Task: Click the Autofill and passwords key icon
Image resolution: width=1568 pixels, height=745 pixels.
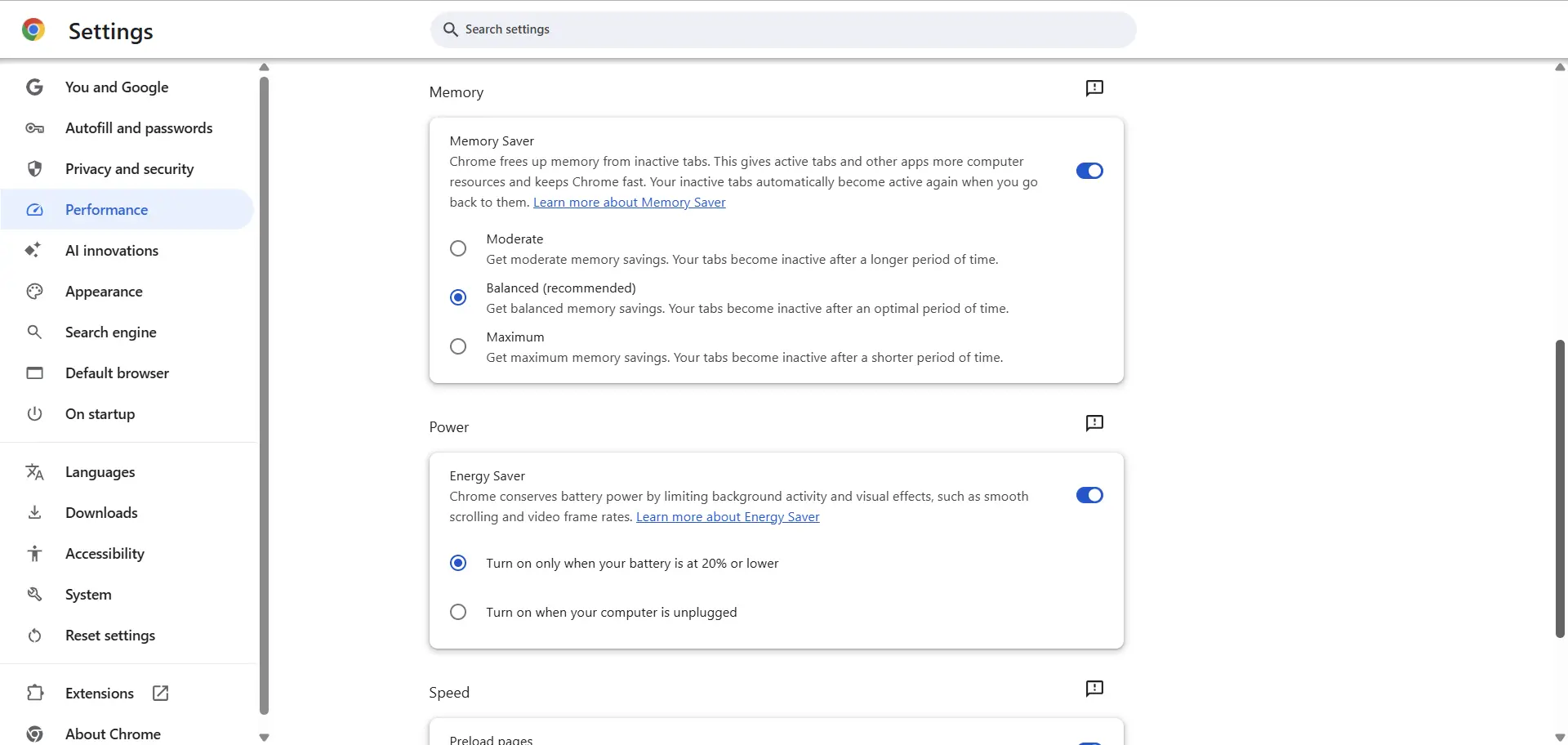Action: 34,128
